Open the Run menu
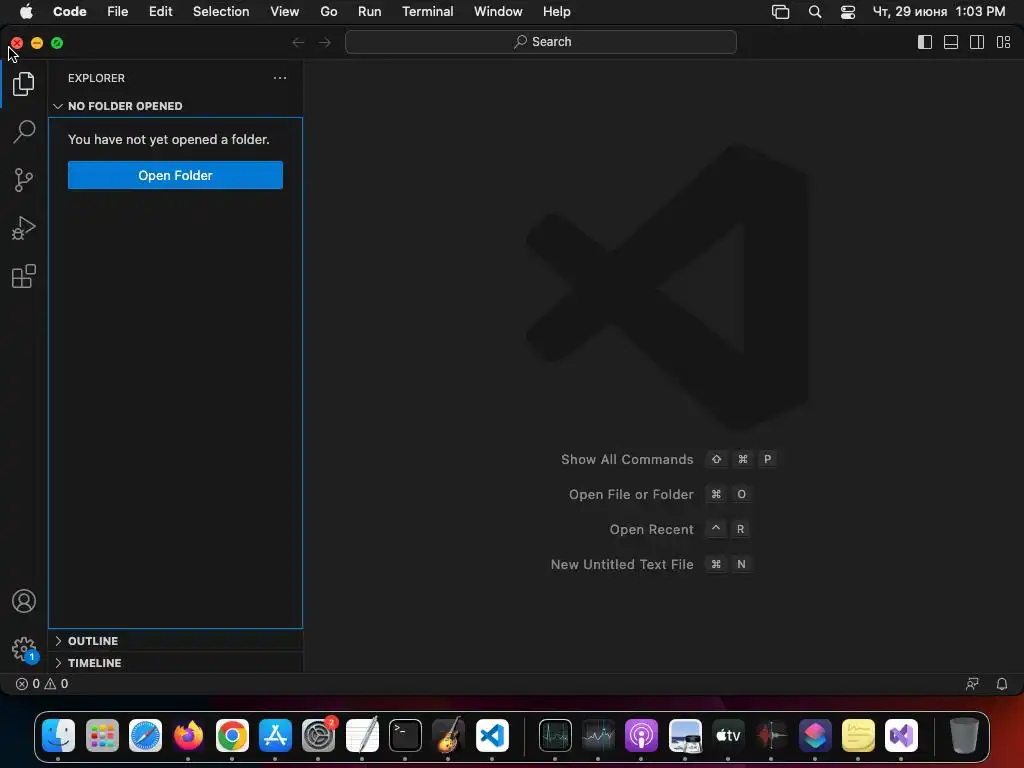Viewport: 1024px width, 768px height. 370,12
